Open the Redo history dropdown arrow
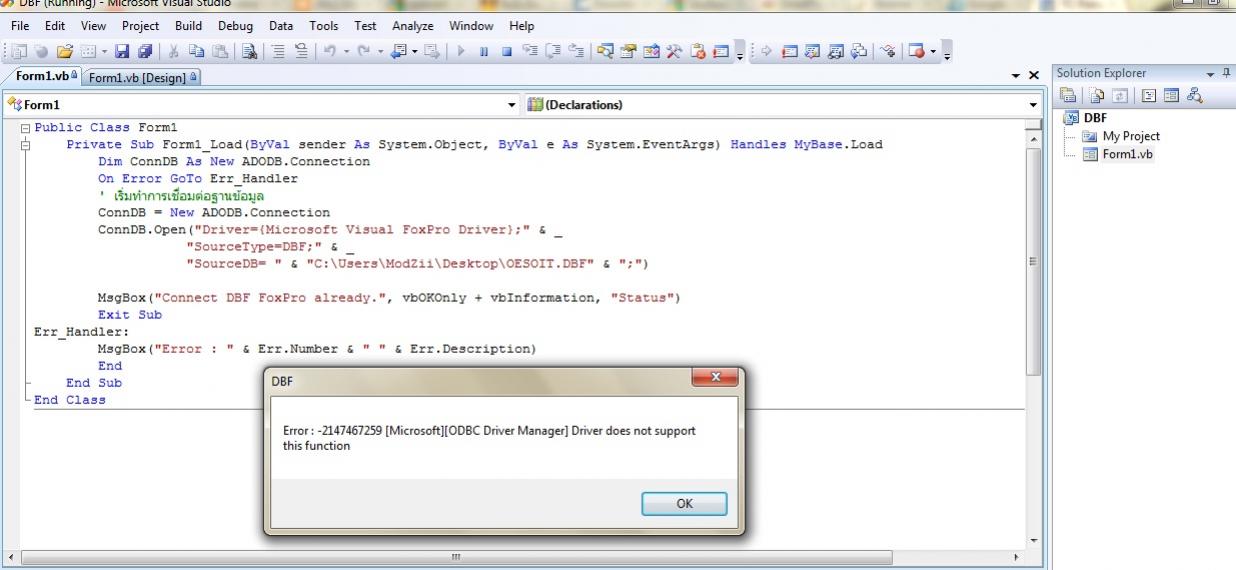The image size is (1236, 570). (379, 50)
